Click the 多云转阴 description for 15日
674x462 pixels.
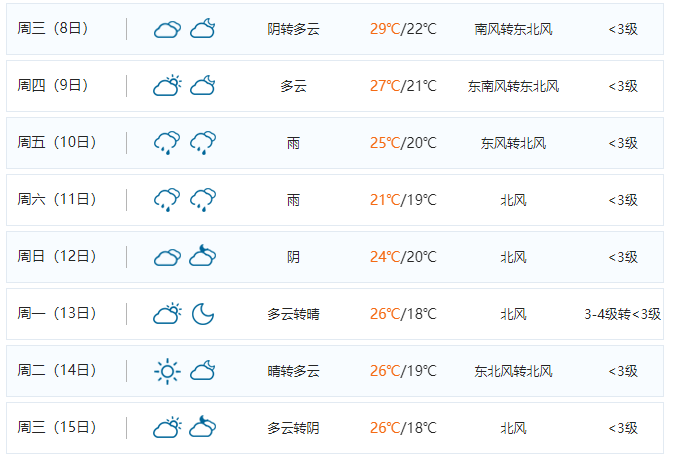[294, 428]
